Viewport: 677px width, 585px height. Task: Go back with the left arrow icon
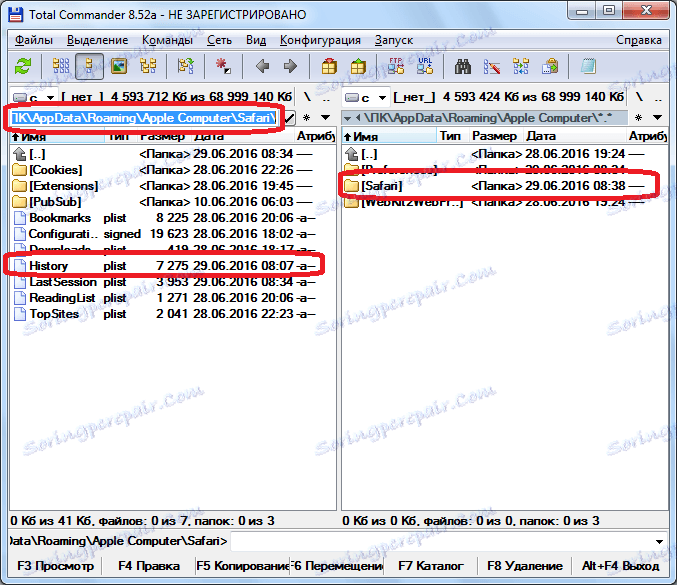click(x=262, y=66)
